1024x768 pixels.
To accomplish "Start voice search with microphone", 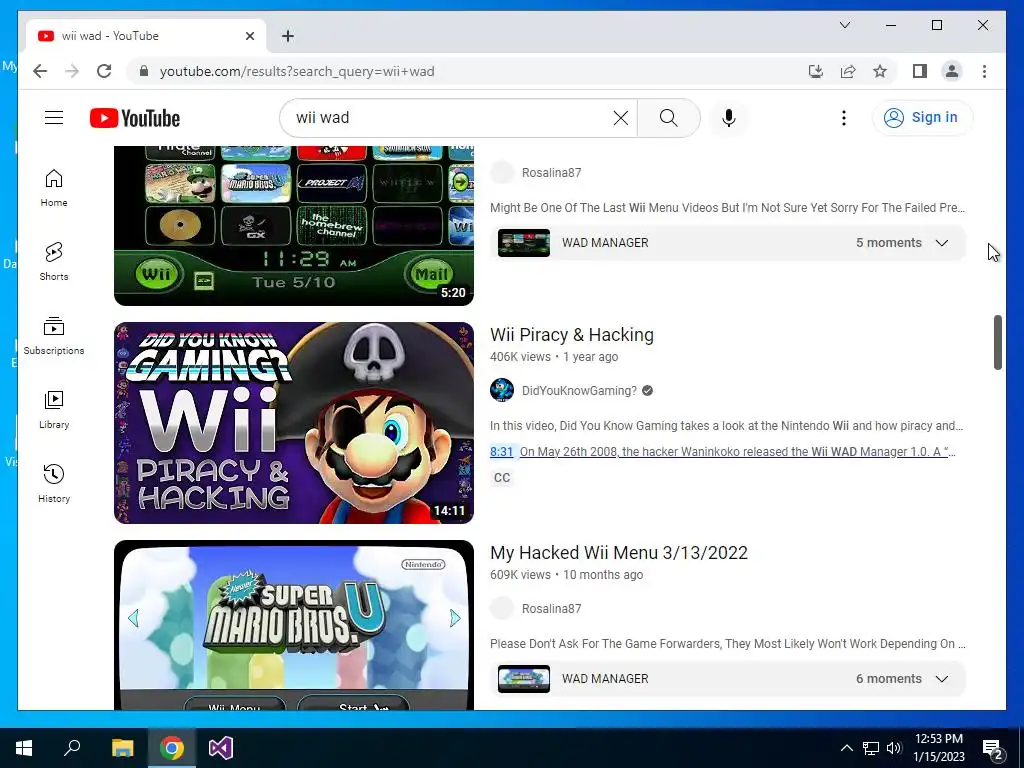I will pos(729,118).
